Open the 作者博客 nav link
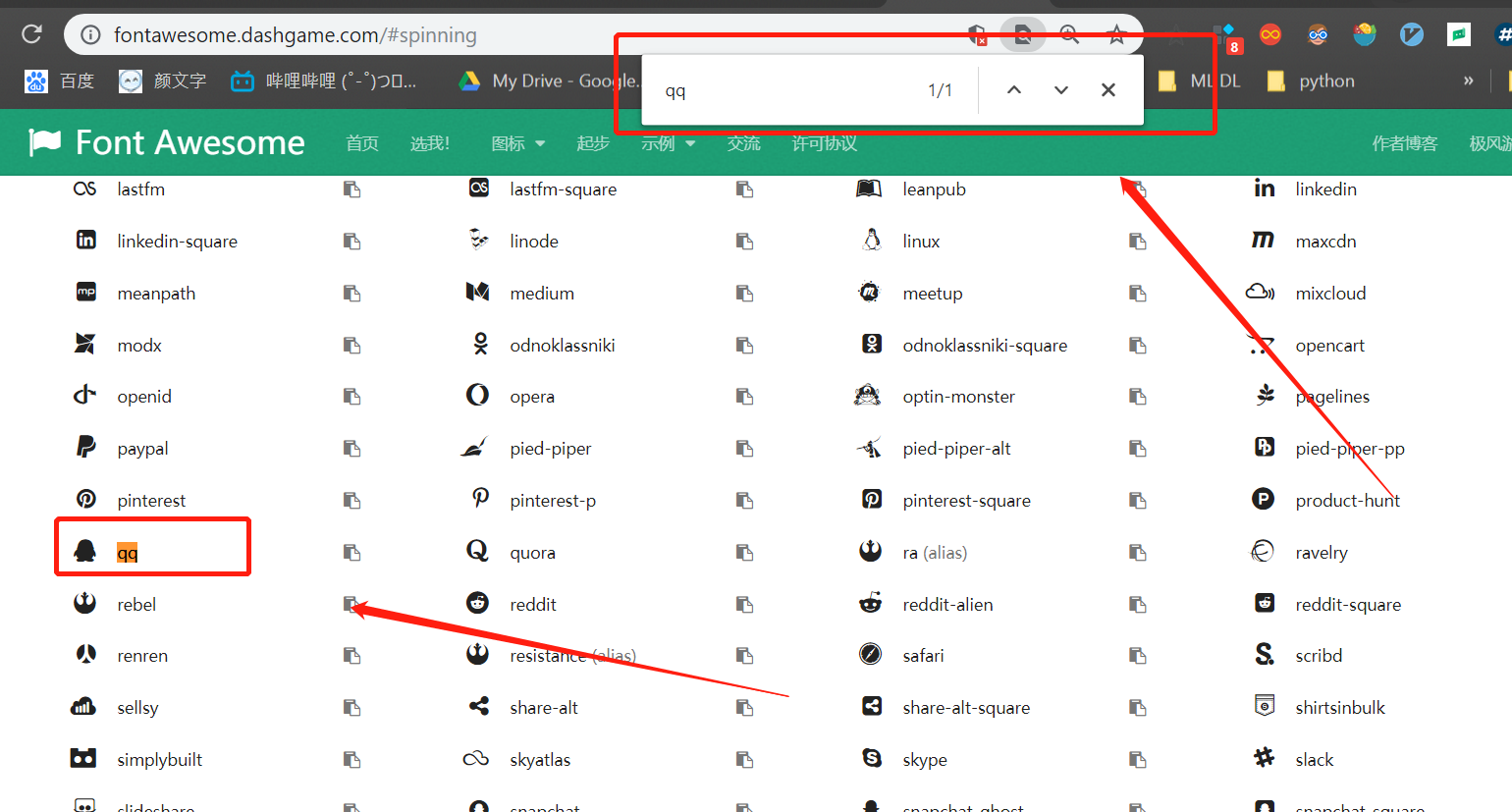 tap(1405, 143)
